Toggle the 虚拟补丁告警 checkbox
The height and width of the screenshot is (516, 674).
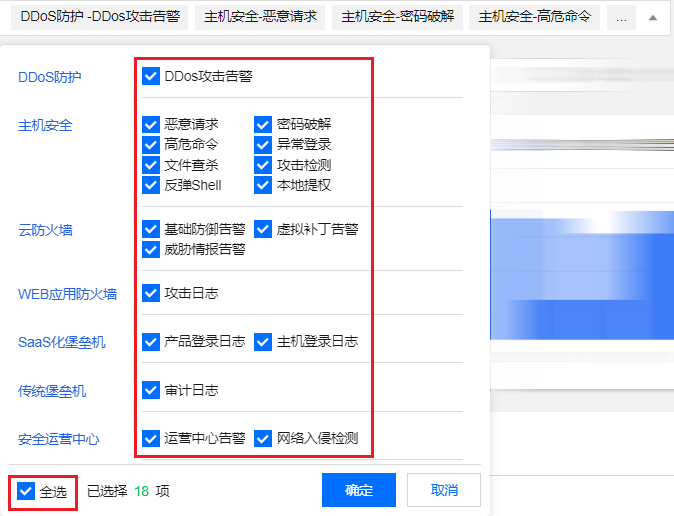263,229
